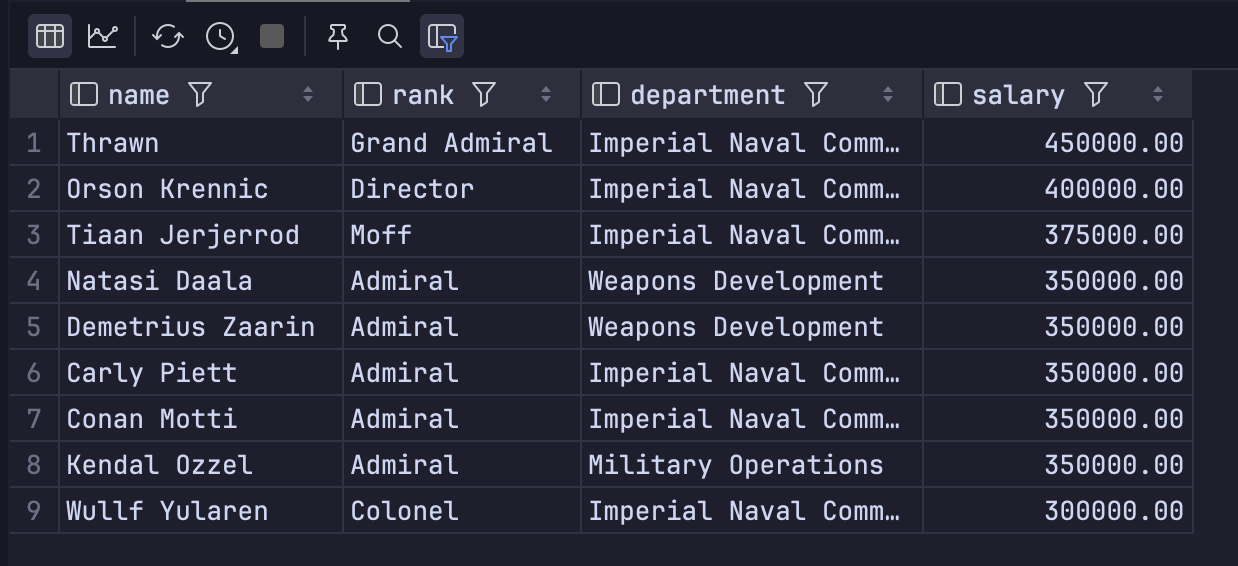Sort by the salary column arrows
This screenshot has height=566, width=1238.
pyautogui.click(x=1157, y=94)
